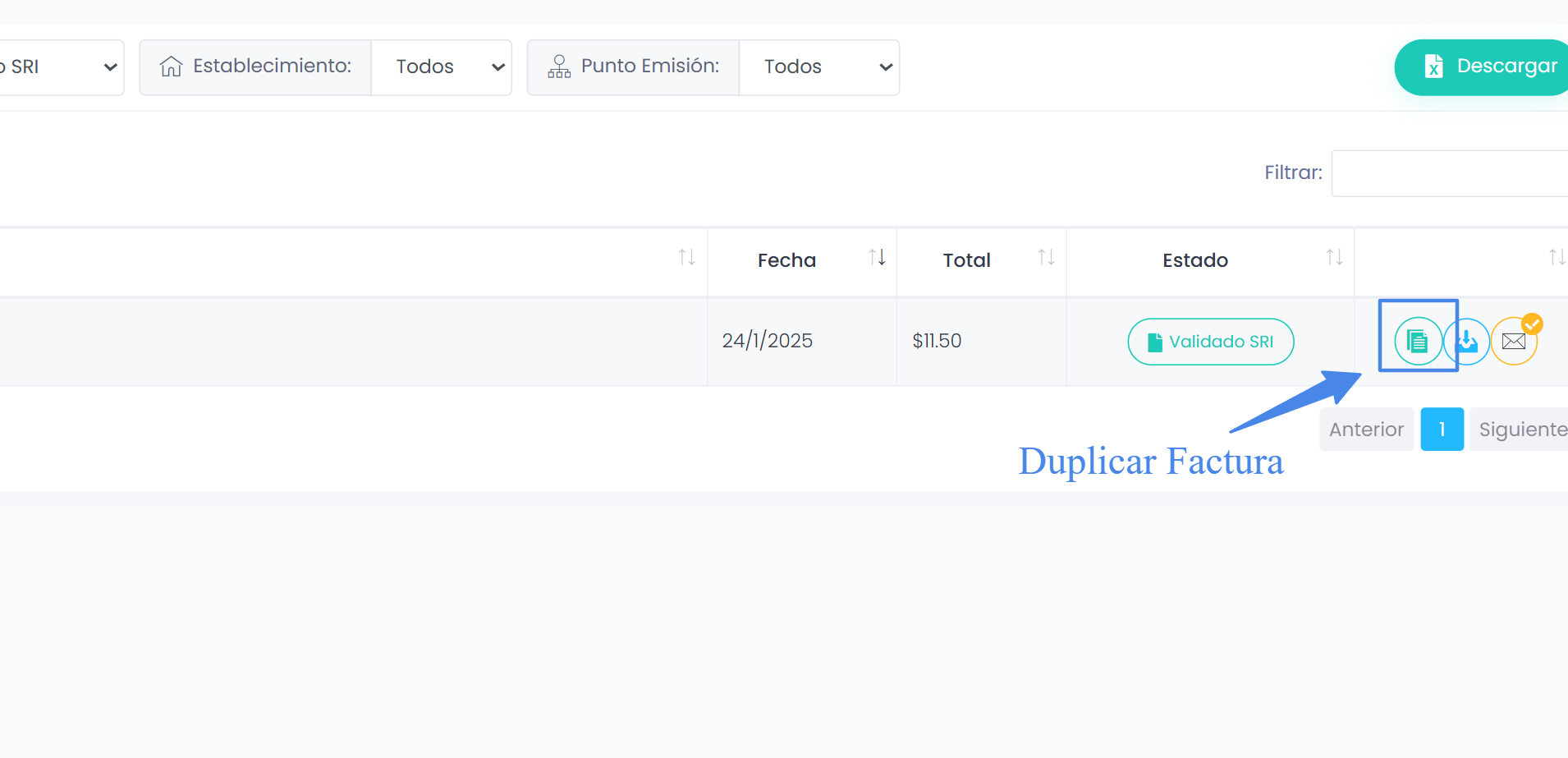Open the SRI status dropdown

point(57,67)
